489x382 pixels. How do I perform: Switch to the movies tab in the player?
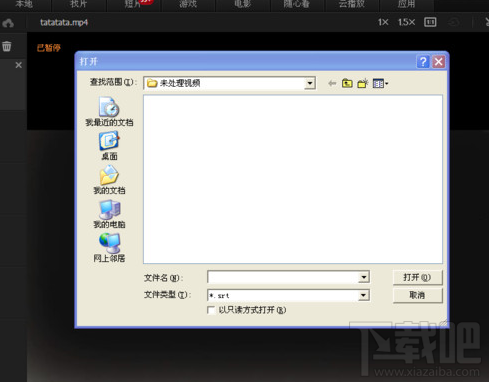click(x=243, y=4)
